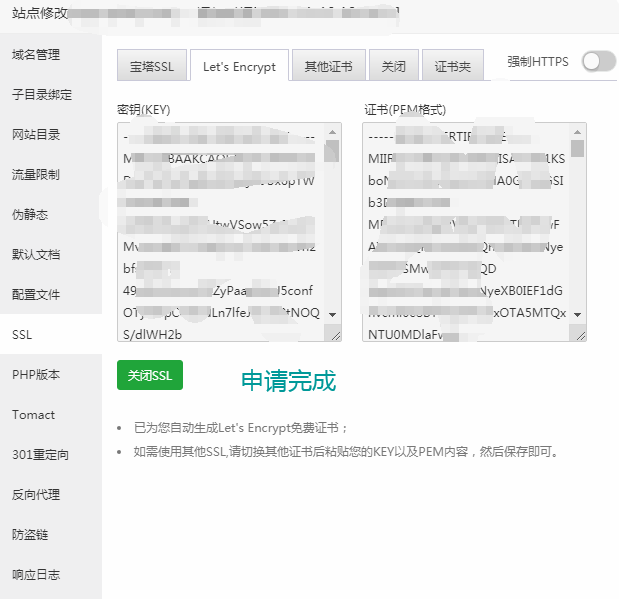Click the 如需使用其他SSL note line
This screenshot has width=619, height=599.
coord(346,451)
